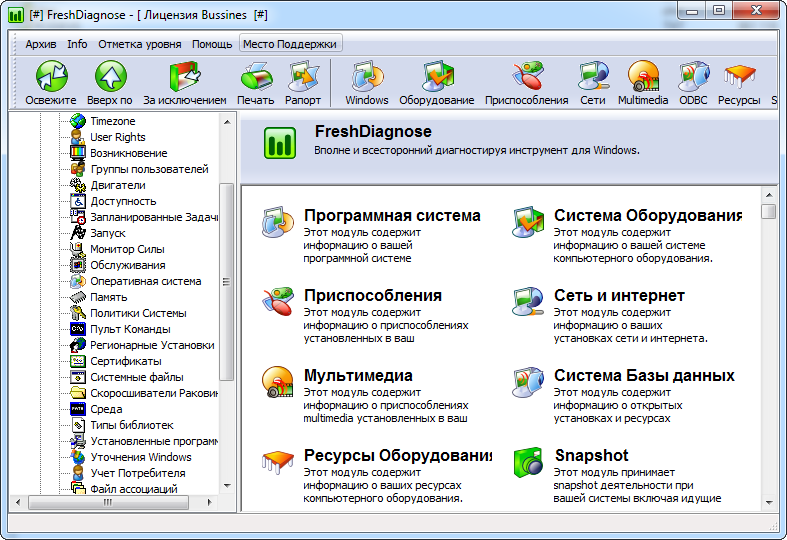This screenshot has height=540, width=787.
Task: Click the Печать printer icon
Action: pyautogui.click(x=256, y=76)
